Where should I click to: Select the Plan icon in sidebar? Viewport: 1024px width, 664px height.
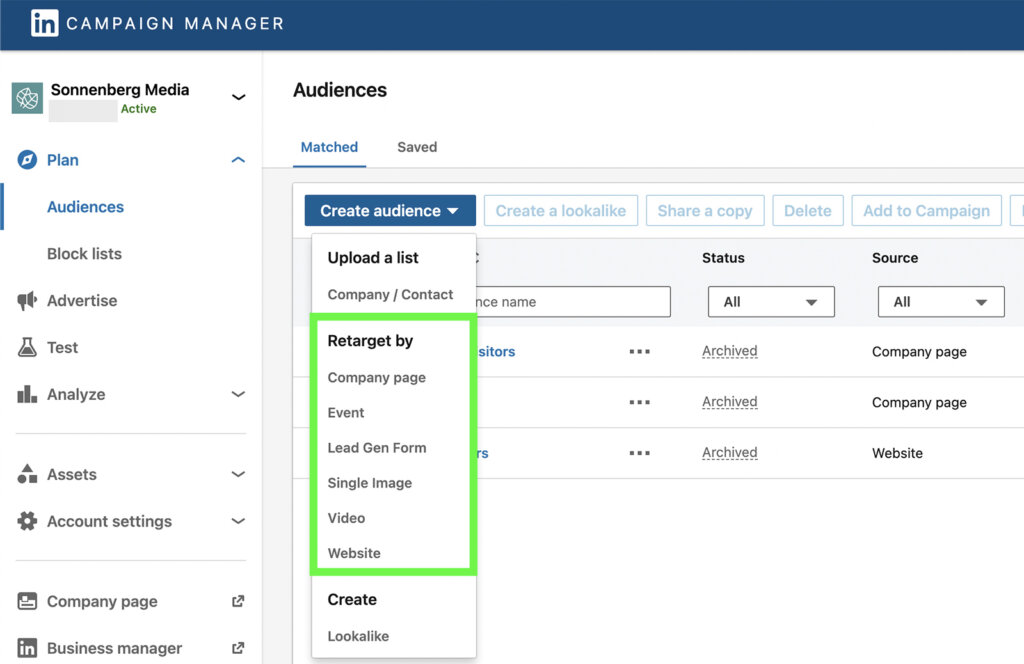pyautogui.click(x=30, y=160)
